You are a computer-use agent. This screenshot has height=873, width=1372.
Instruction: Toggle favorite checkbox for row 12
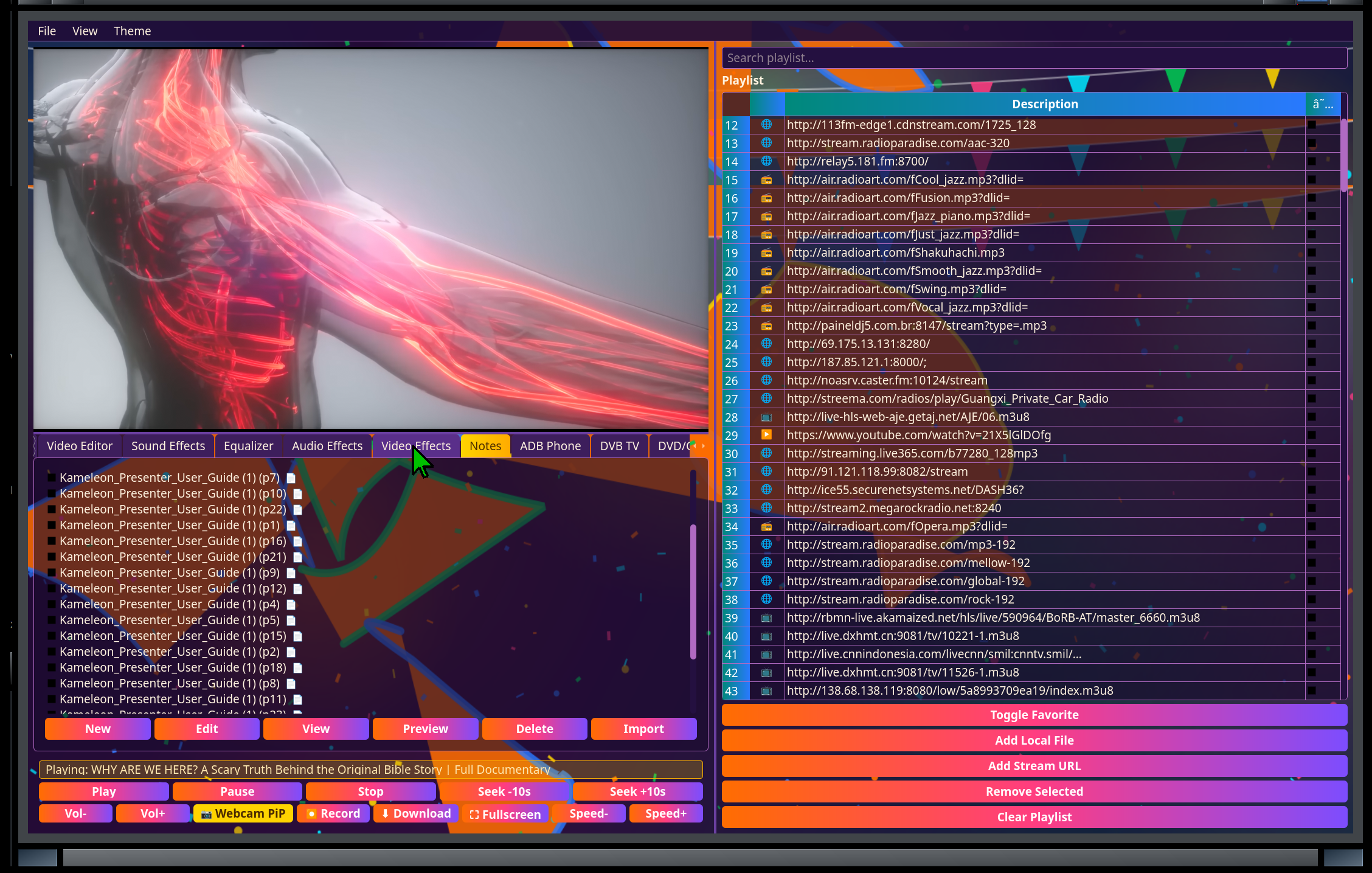point(1312,125)
